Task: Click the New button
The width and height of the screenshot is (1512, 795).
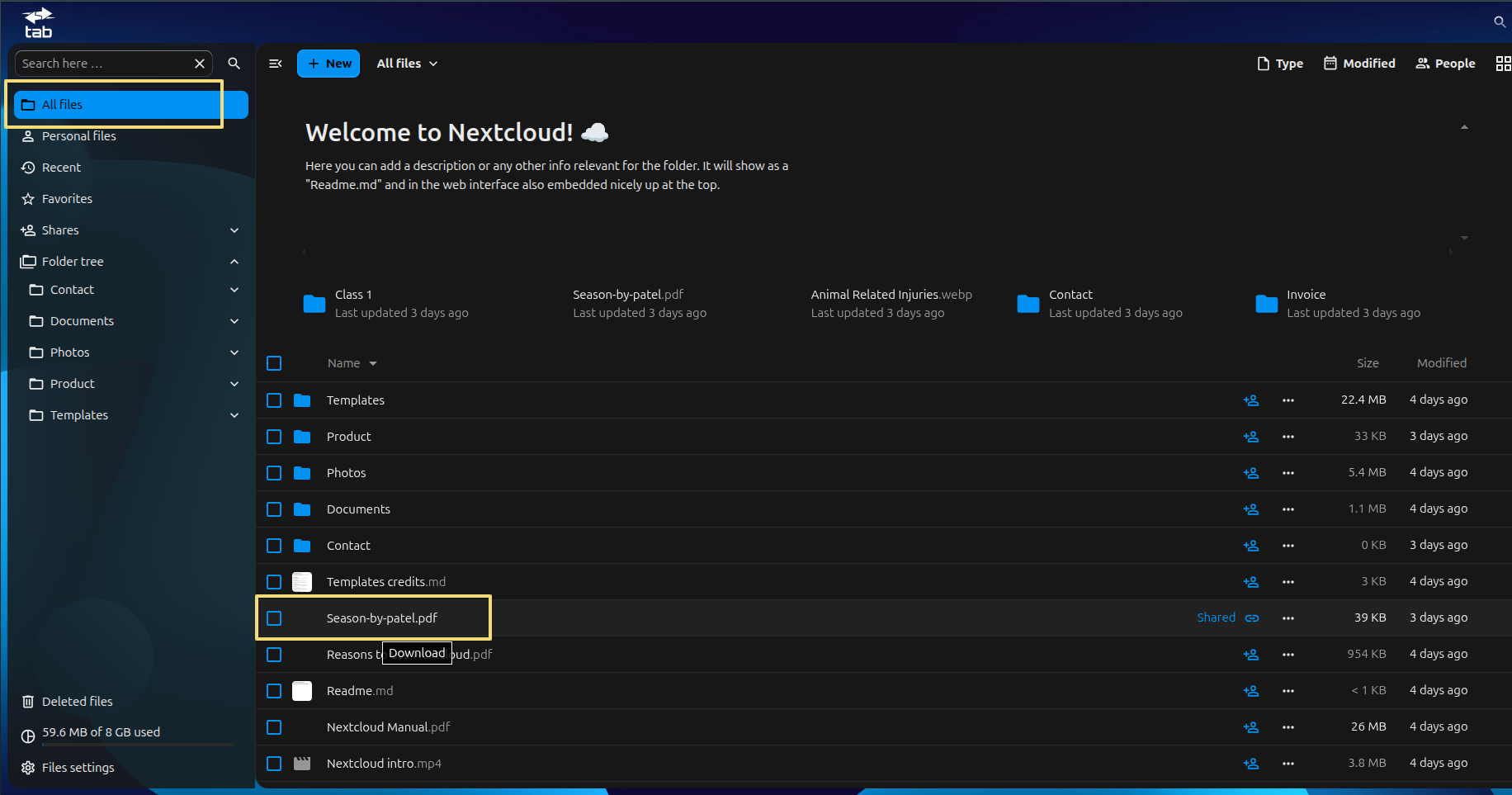Action: [328, 64]
